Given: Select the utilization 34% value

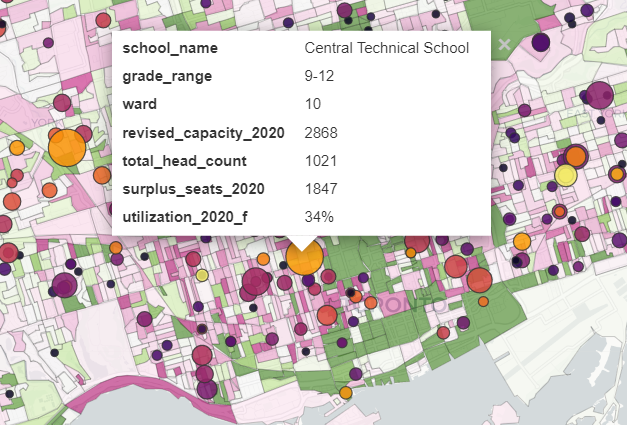Looking at the screenshot, I should [320, 216].
